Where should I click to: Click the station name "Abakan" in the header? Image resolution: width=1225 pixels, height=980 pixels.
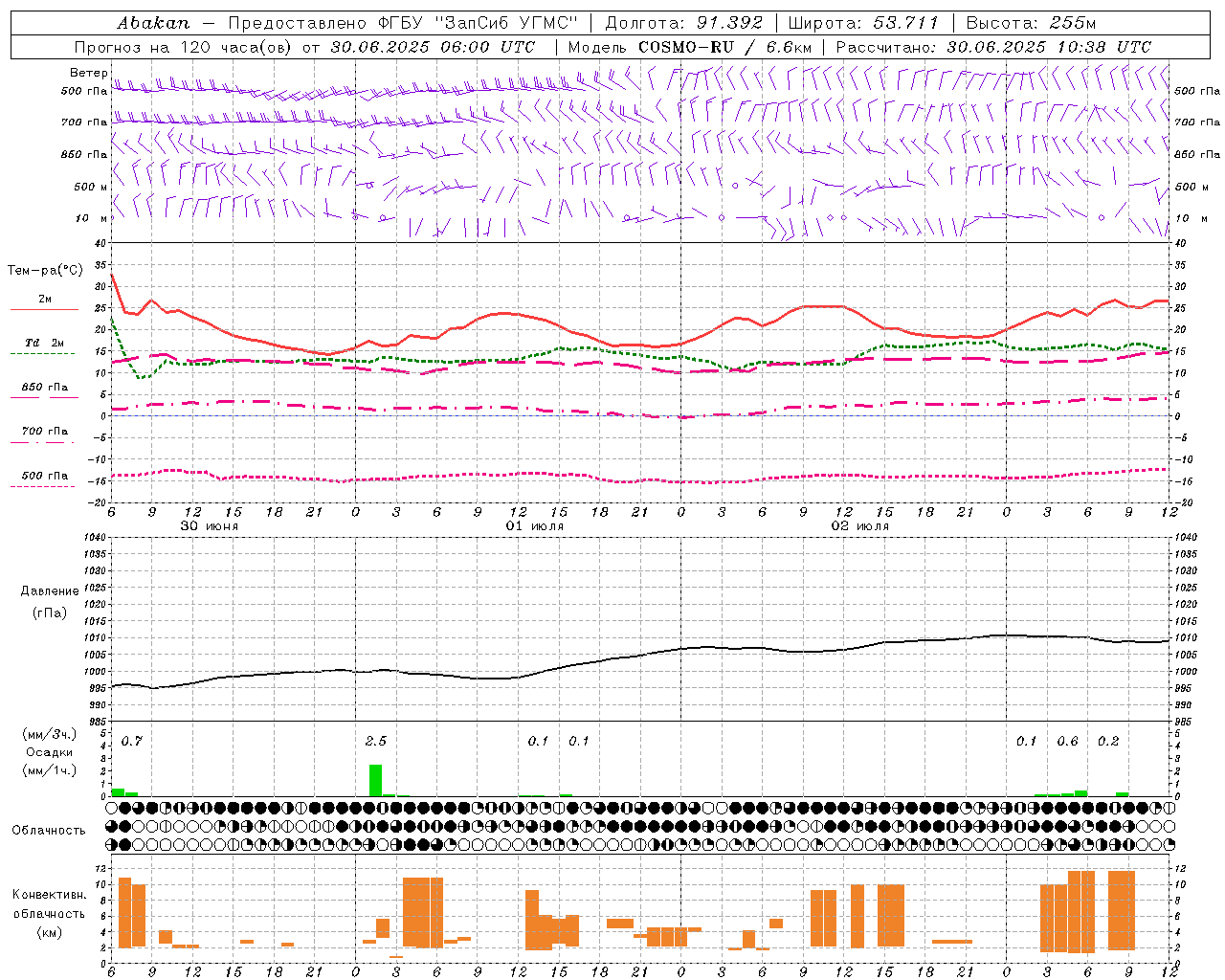click(x=154, y=22)
